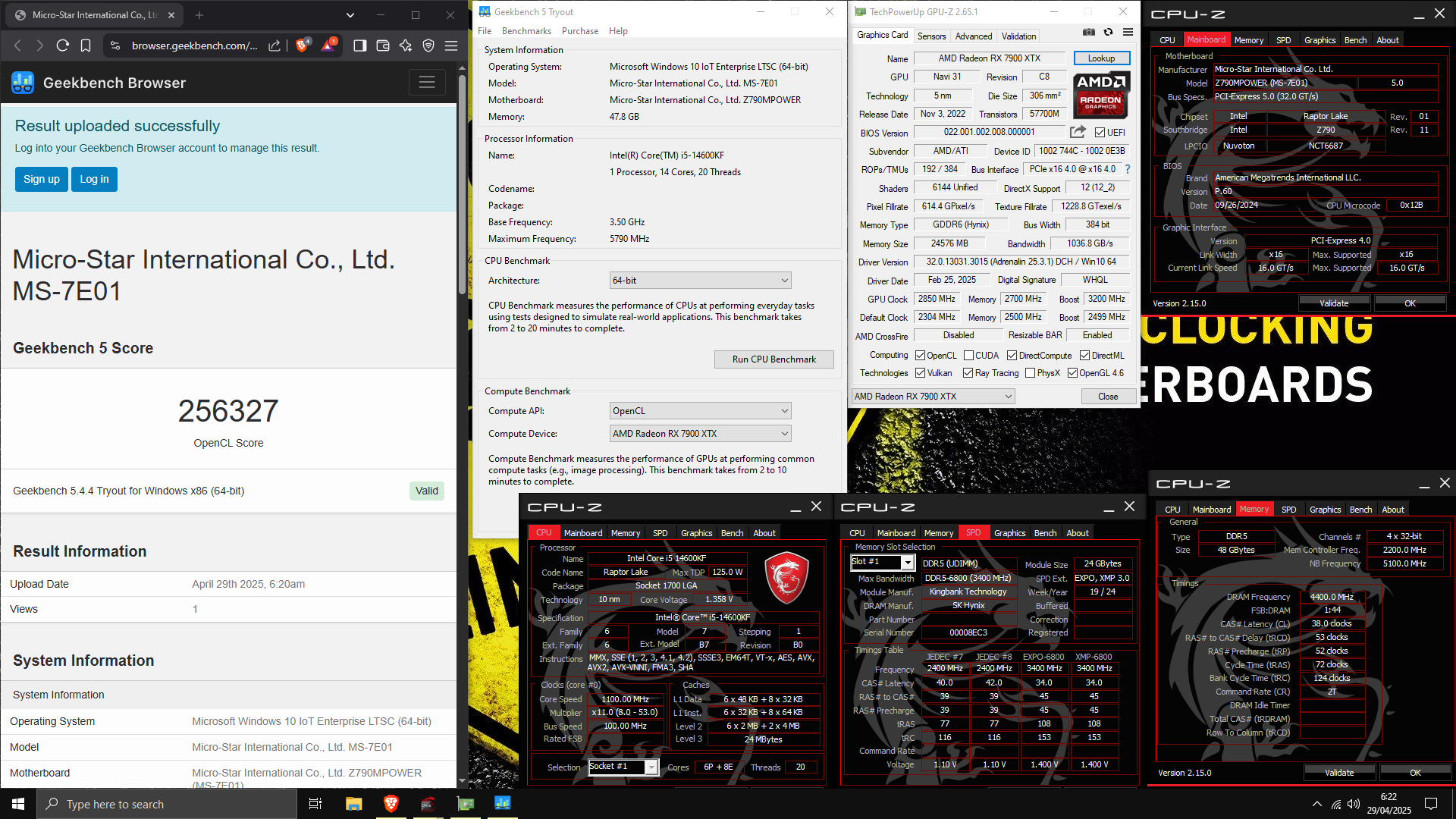This screenshot has width=1456, height=819.
Task: Click the AMD Radeon logo in GPU-Z
Action: click(x=1101, y=96)
